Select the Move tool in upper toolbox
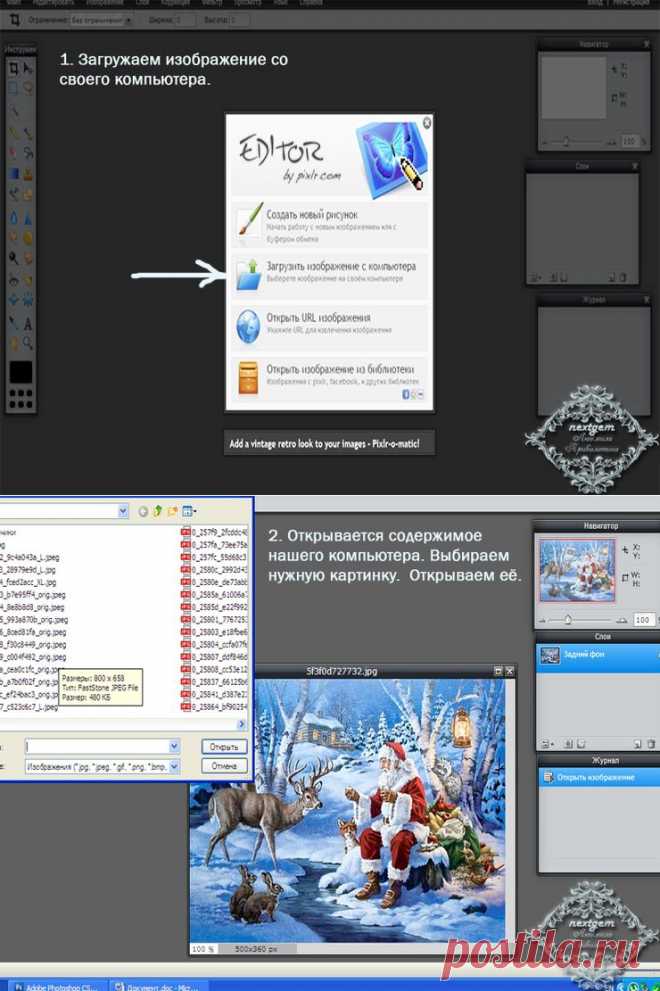 click(x=28, y=68)
